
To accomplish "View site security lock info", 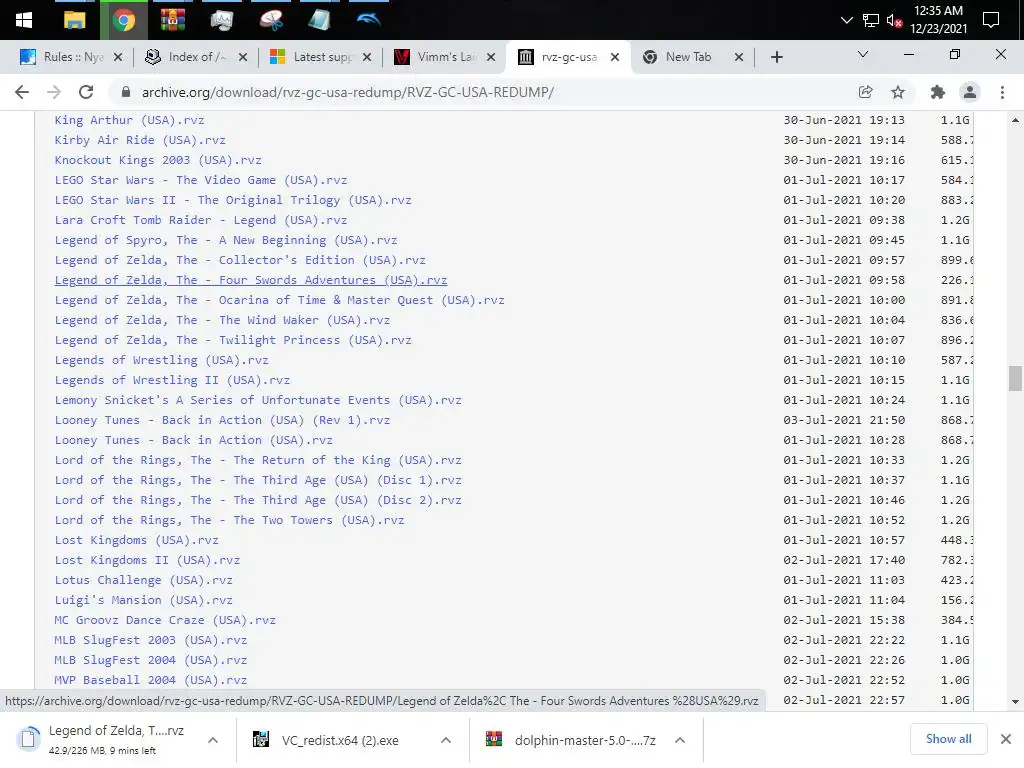I will (126, 92).
